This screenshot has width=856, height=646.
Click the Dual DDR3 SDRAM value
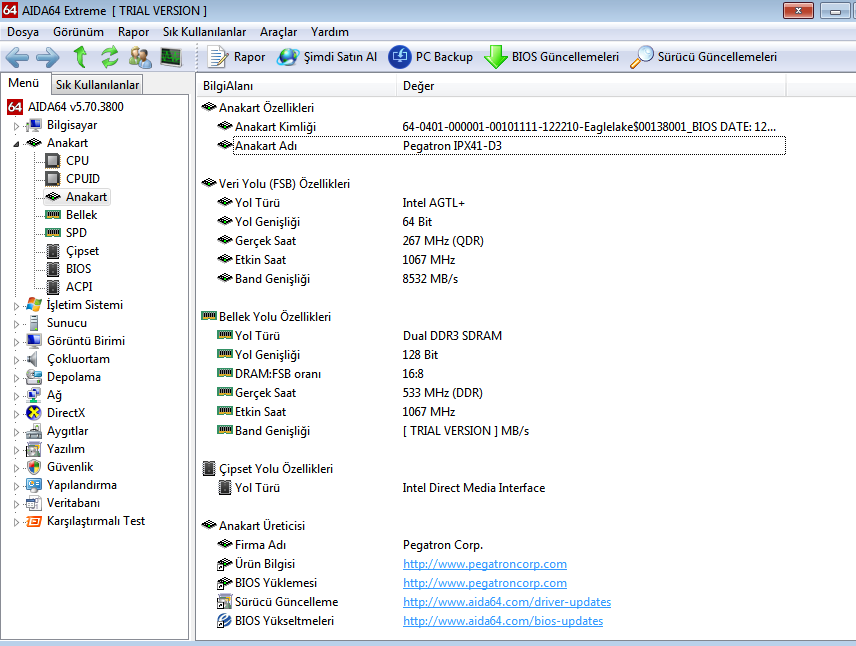(x=453, y=335)
